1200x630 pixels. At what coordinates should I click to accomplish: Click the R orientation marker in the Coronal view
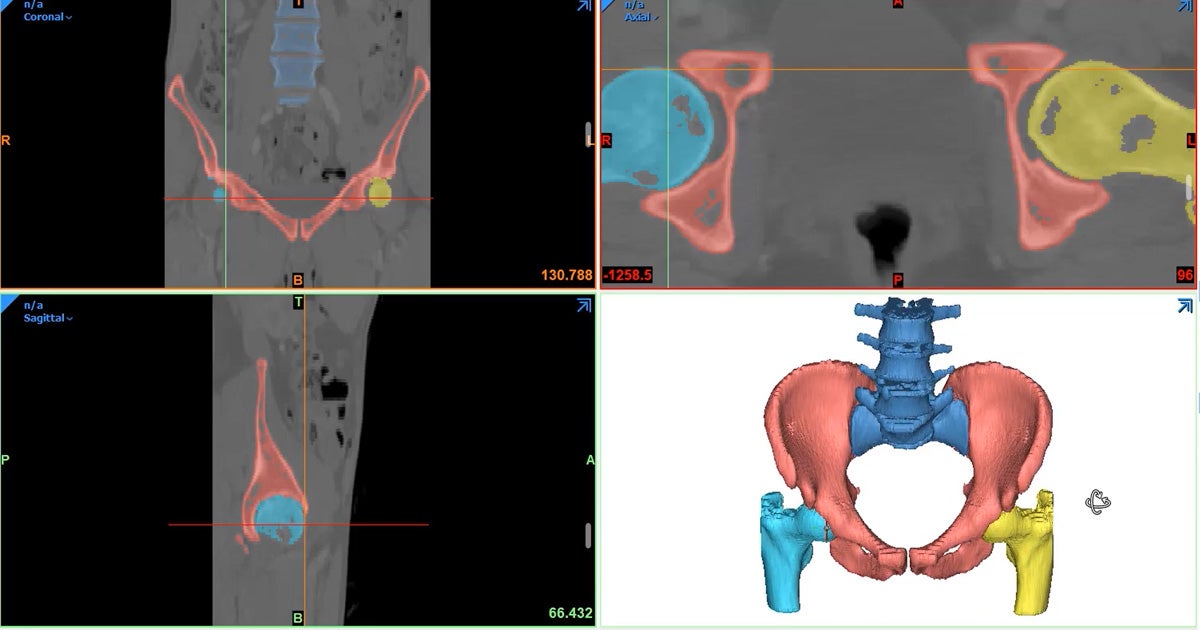coord(7,141)
